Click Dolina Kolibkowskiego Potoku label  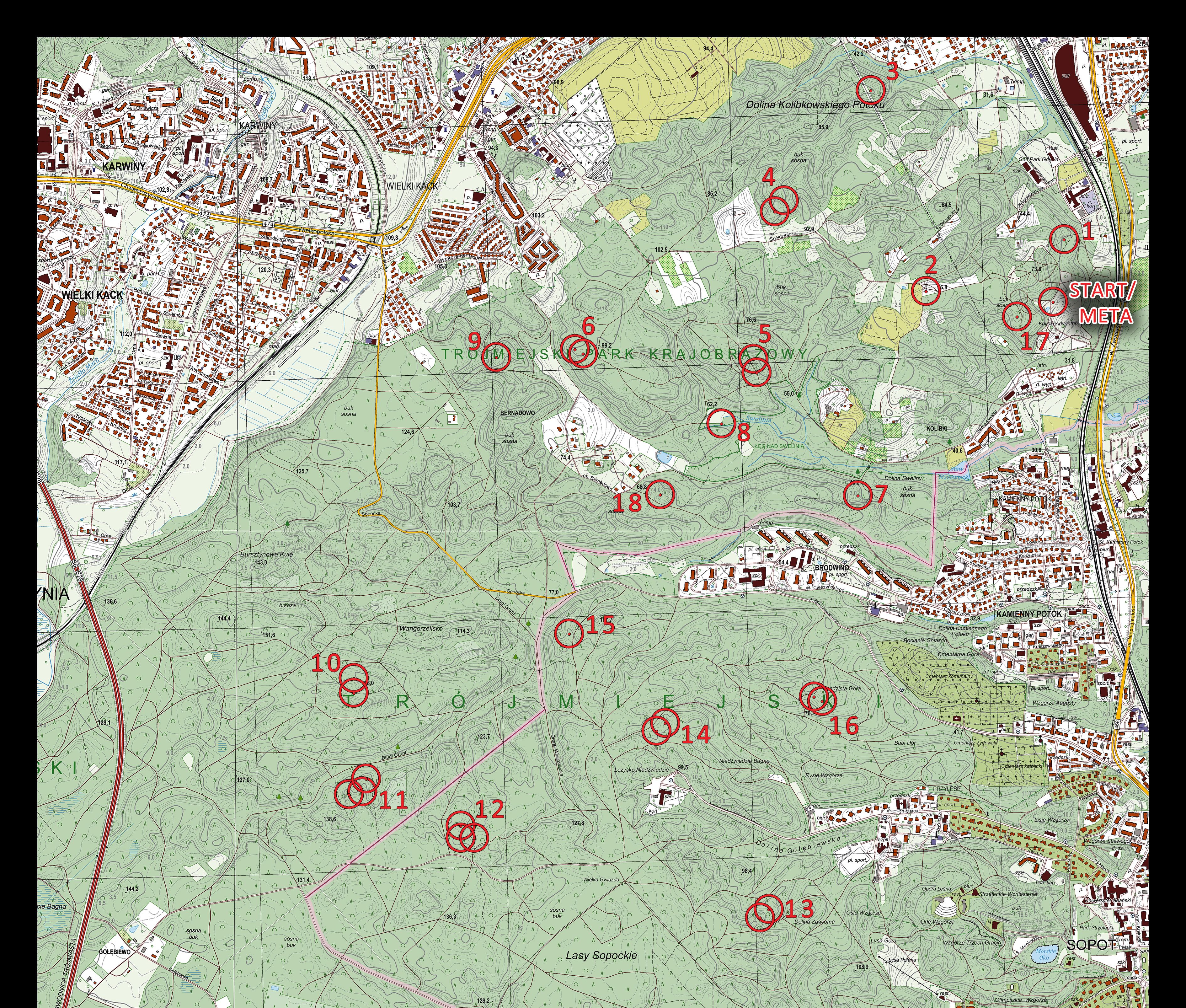(815, 105)
